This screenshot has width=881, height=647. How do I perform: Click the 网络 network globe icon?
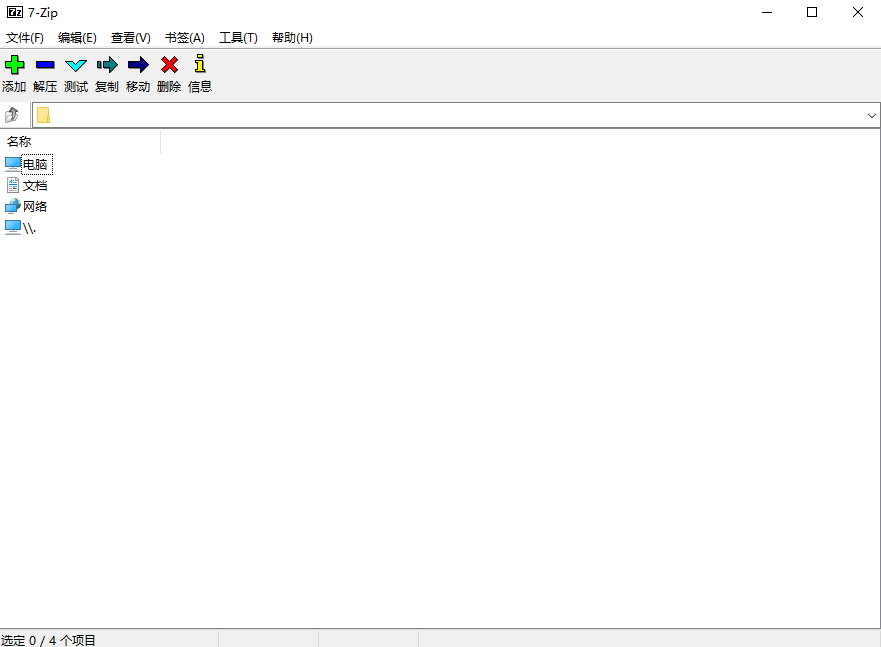[13, 206]
